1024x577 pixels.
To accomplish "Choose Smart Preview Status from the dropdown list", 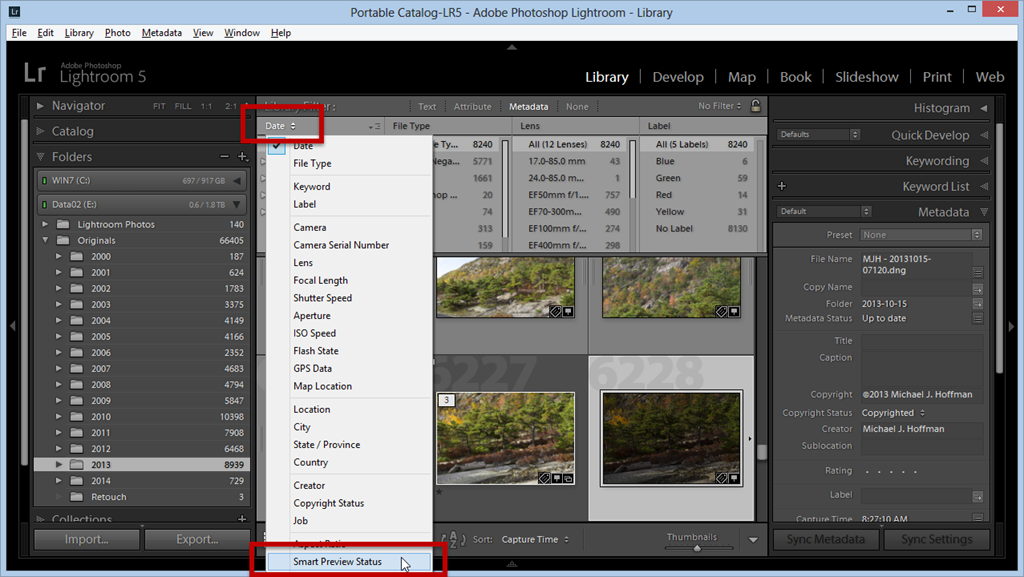I will (x=349, y=561).
